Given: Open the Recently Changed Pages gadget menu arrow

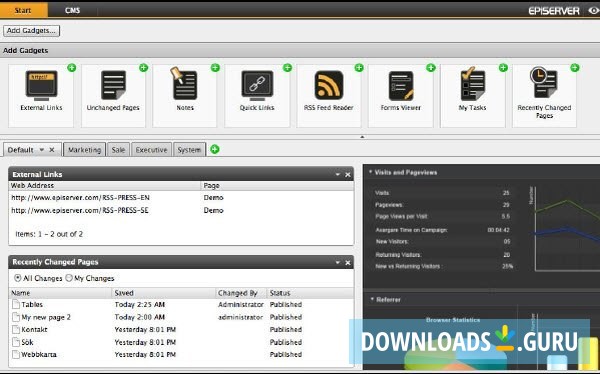Looking at the screenshot, I should click(x=338, y=263).
